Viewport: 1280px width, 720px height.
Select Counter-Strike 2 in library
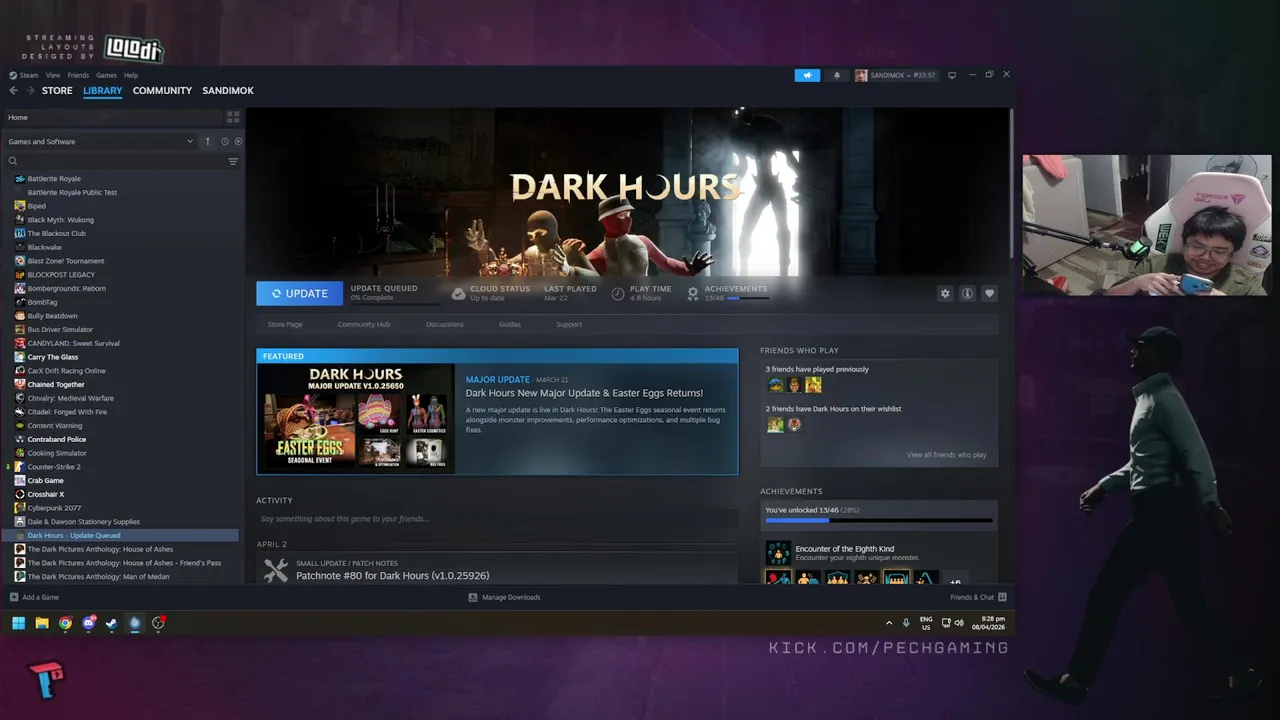click(x=54, y=467)
